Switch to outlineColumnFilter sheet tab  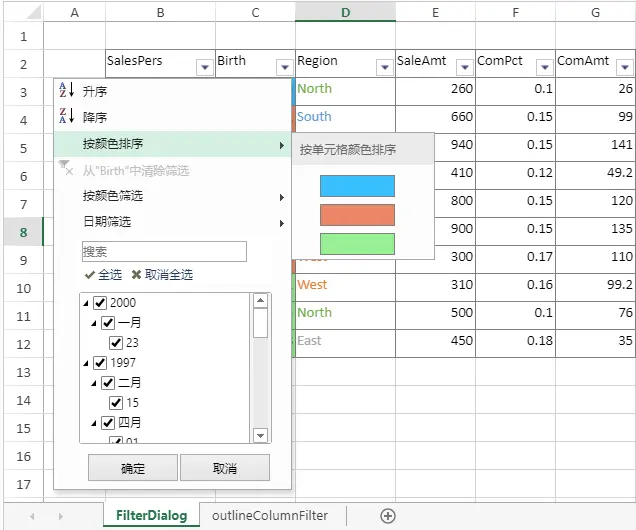pos(270,515)
